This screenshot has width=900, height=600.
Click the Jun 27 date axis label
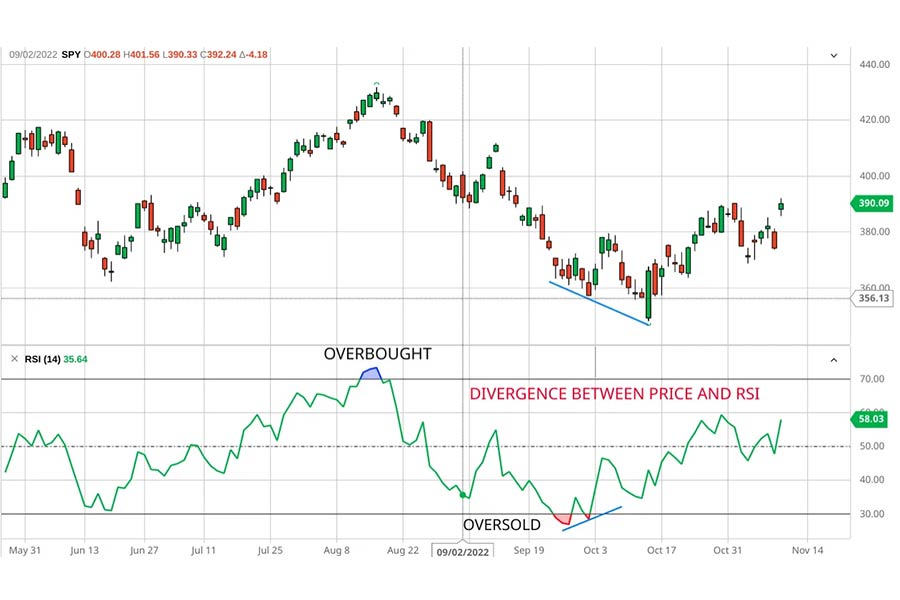coord(144,550)
